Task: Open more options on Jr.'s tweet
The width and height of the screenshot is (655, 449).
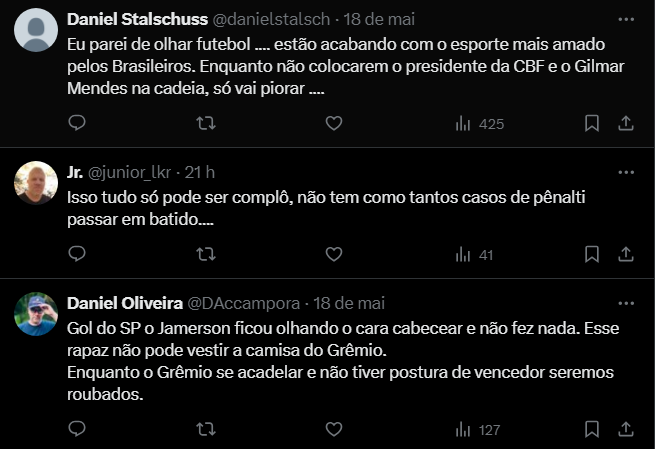Action: 625,171
